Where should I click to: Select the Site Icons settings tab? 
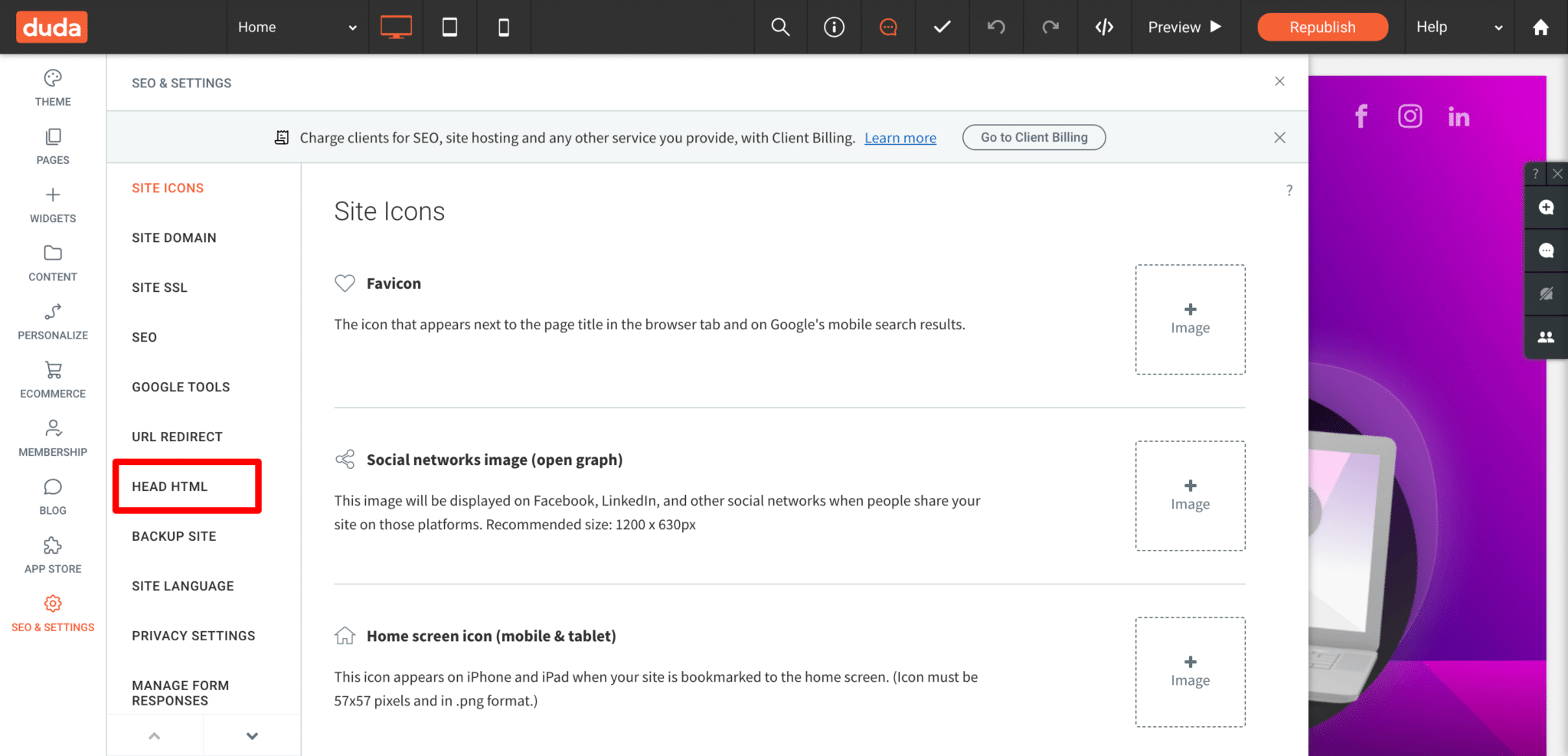pos(168,188)
